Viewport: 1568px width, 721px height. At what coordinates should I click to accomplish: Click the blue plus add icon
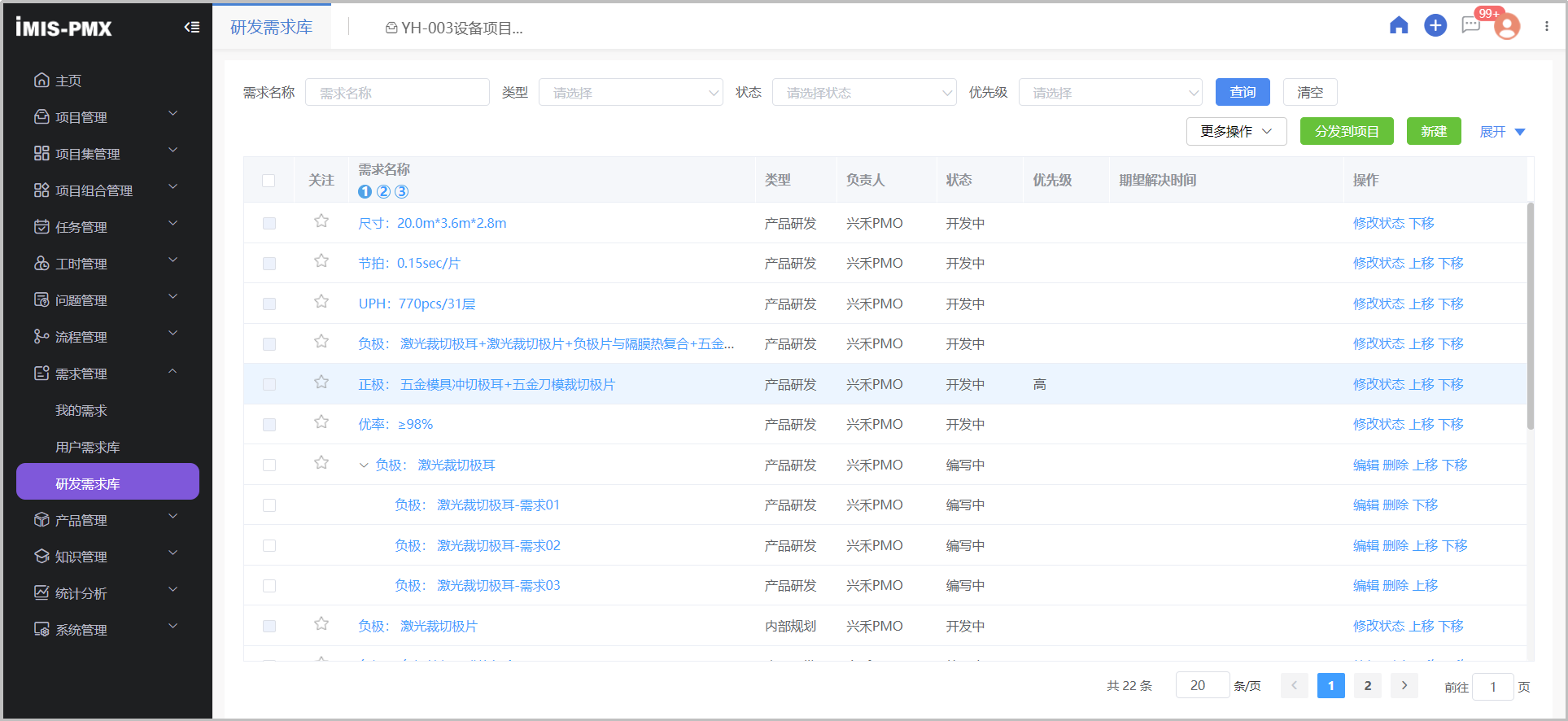click(1435, 26)
